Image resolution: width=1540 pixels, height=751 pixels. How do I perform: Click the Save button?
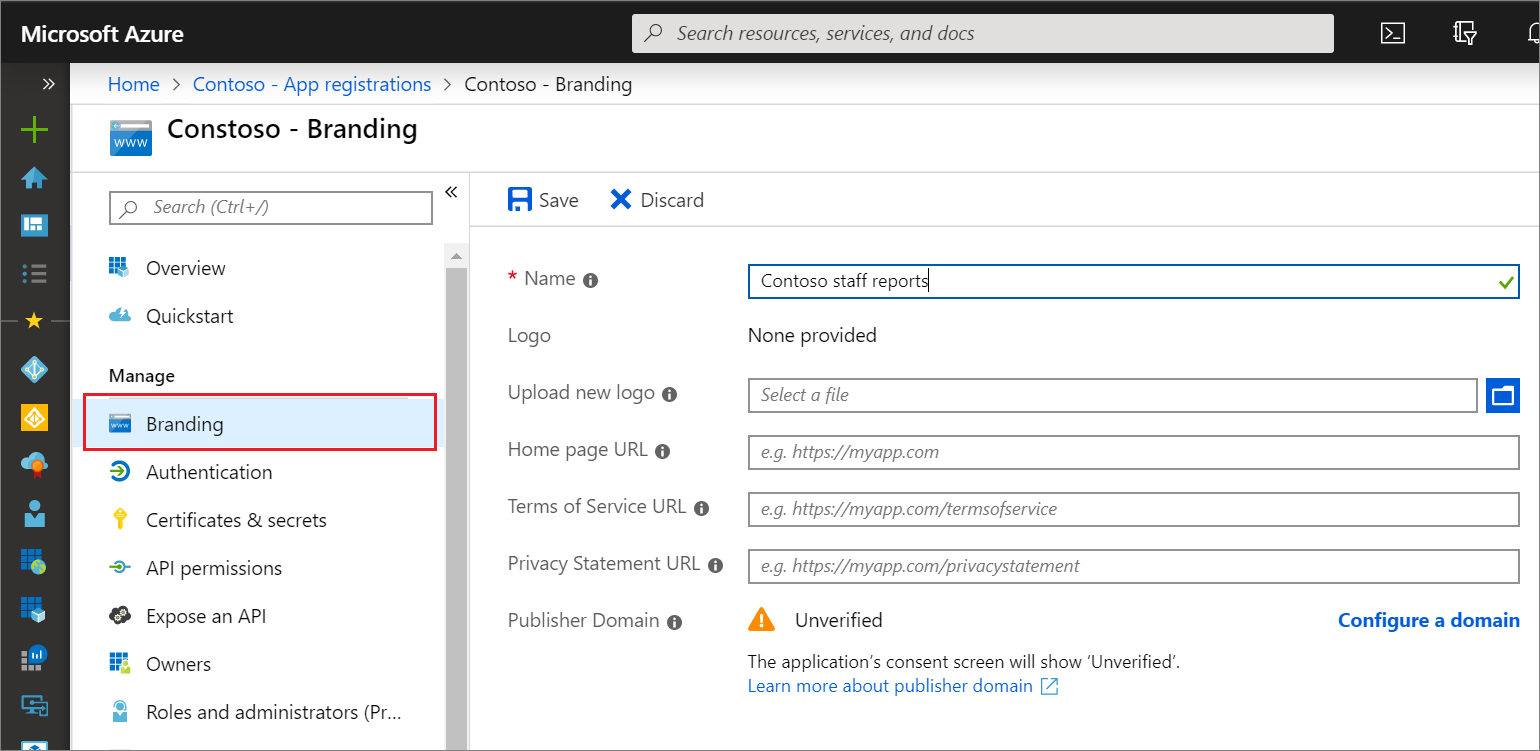click(x=543, y=200)
